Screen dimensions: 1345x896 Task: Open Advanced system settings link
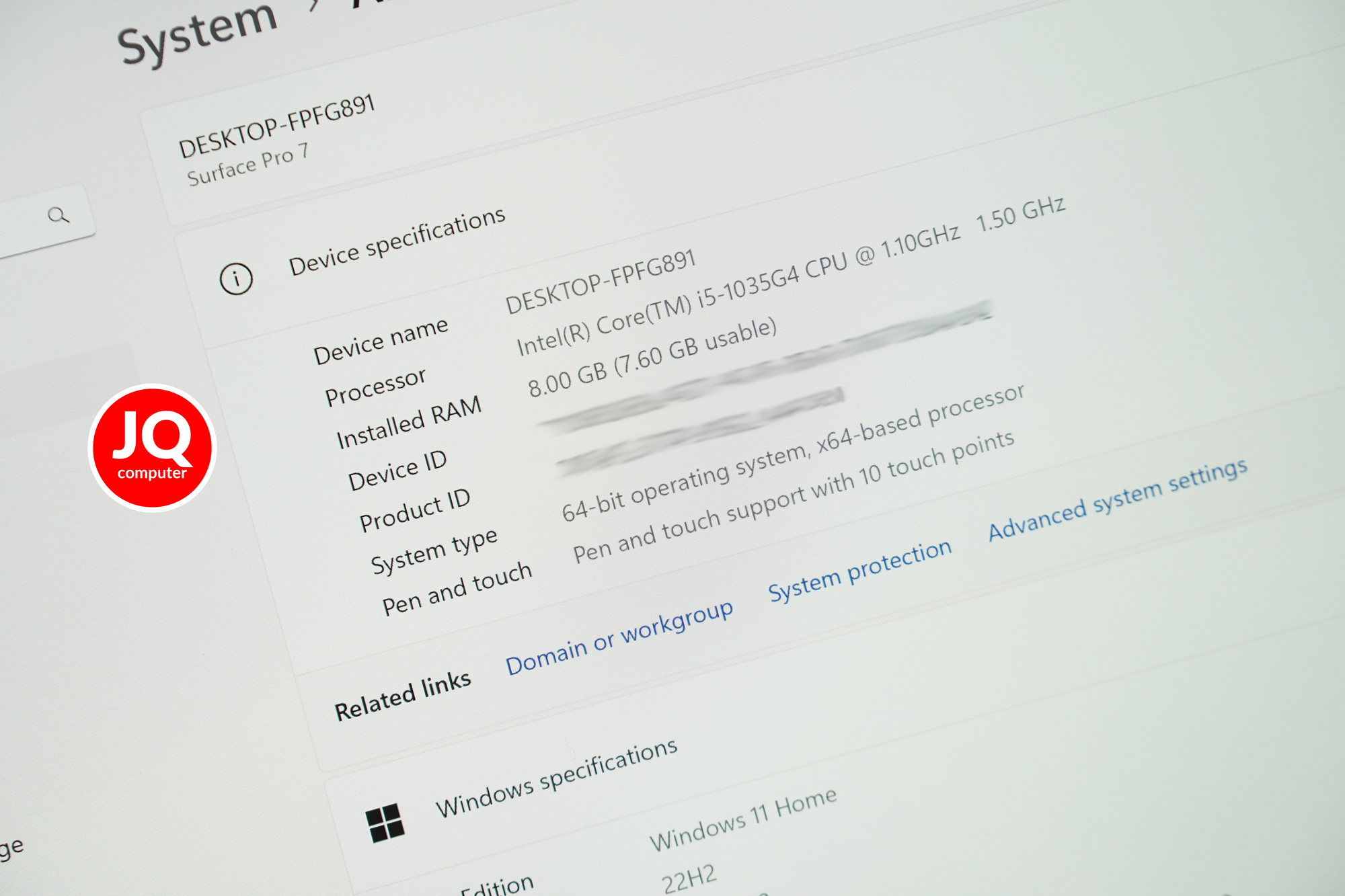coord(1118,499)
